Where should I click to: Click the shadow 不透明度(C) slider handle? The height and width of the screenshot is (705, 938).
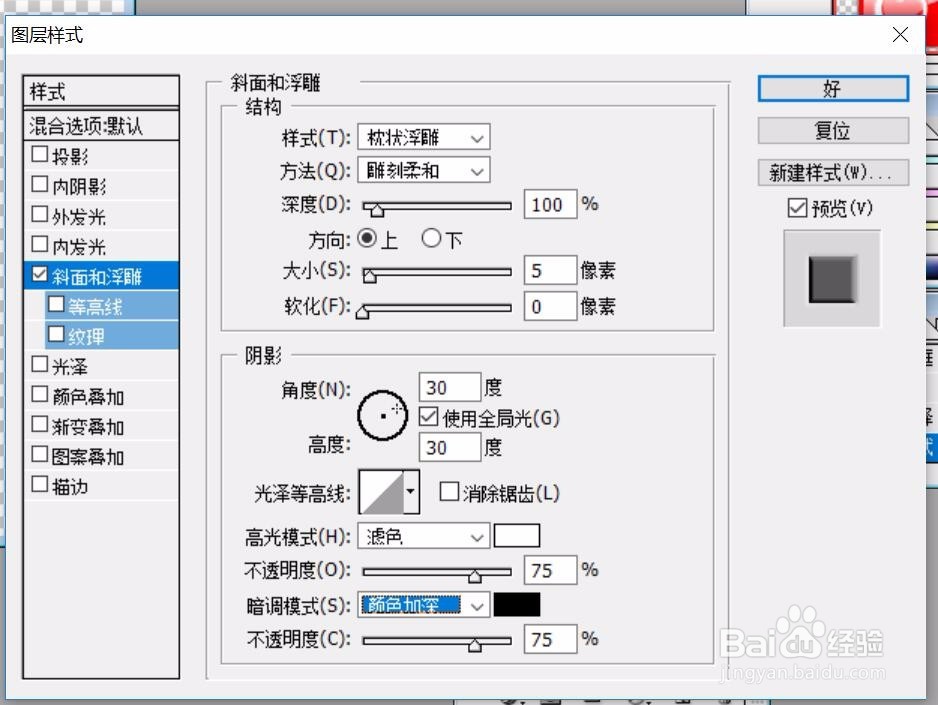474,645
